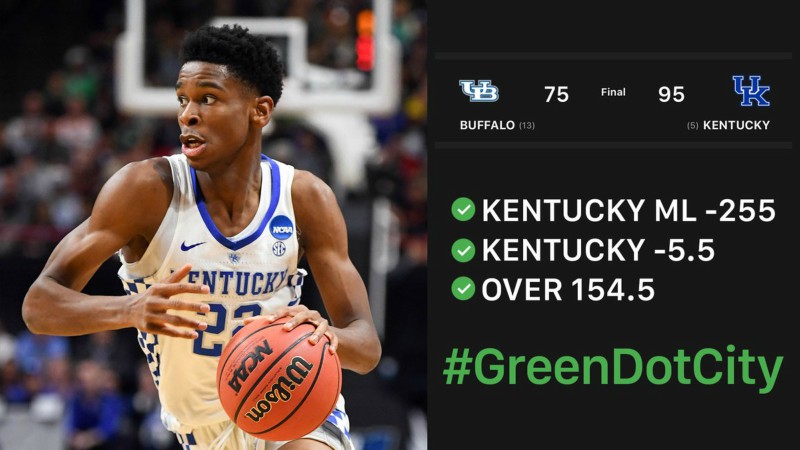Click the green check beside Over 154.5
Image resolution: width=800 pixels, height=450 pixels.
(463, 289)
